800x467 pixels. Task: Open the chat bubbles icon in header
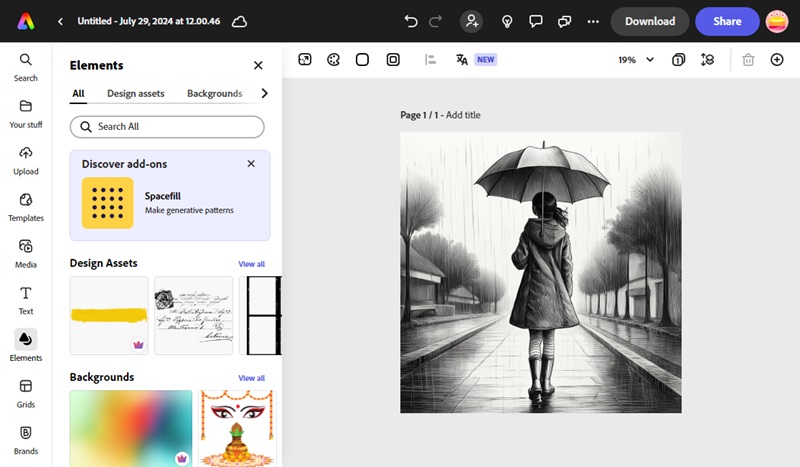click(564, 21)
